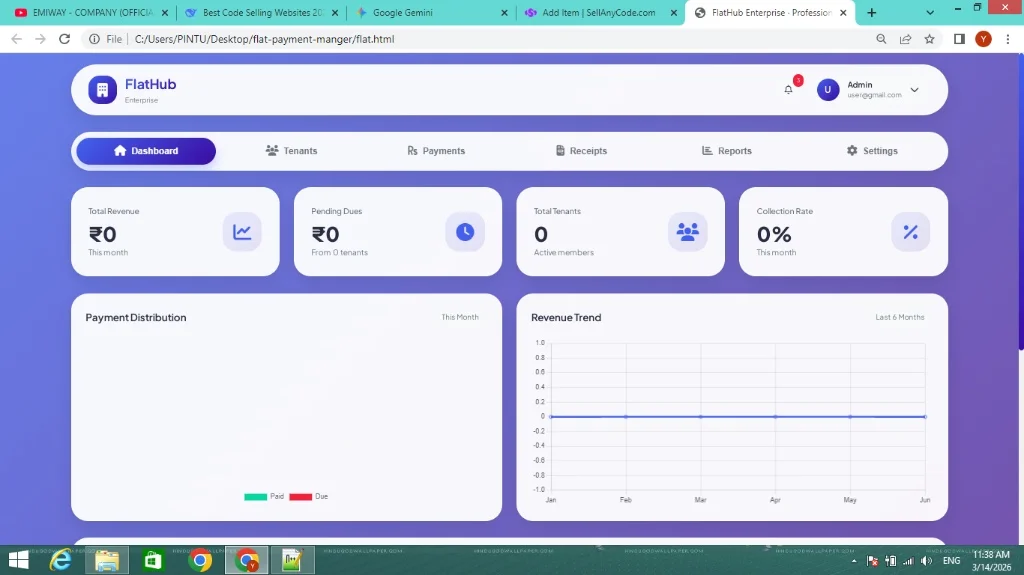Expand the Admin account dropdown chevron
This screenshot has height=575, width=1024.
914,90
